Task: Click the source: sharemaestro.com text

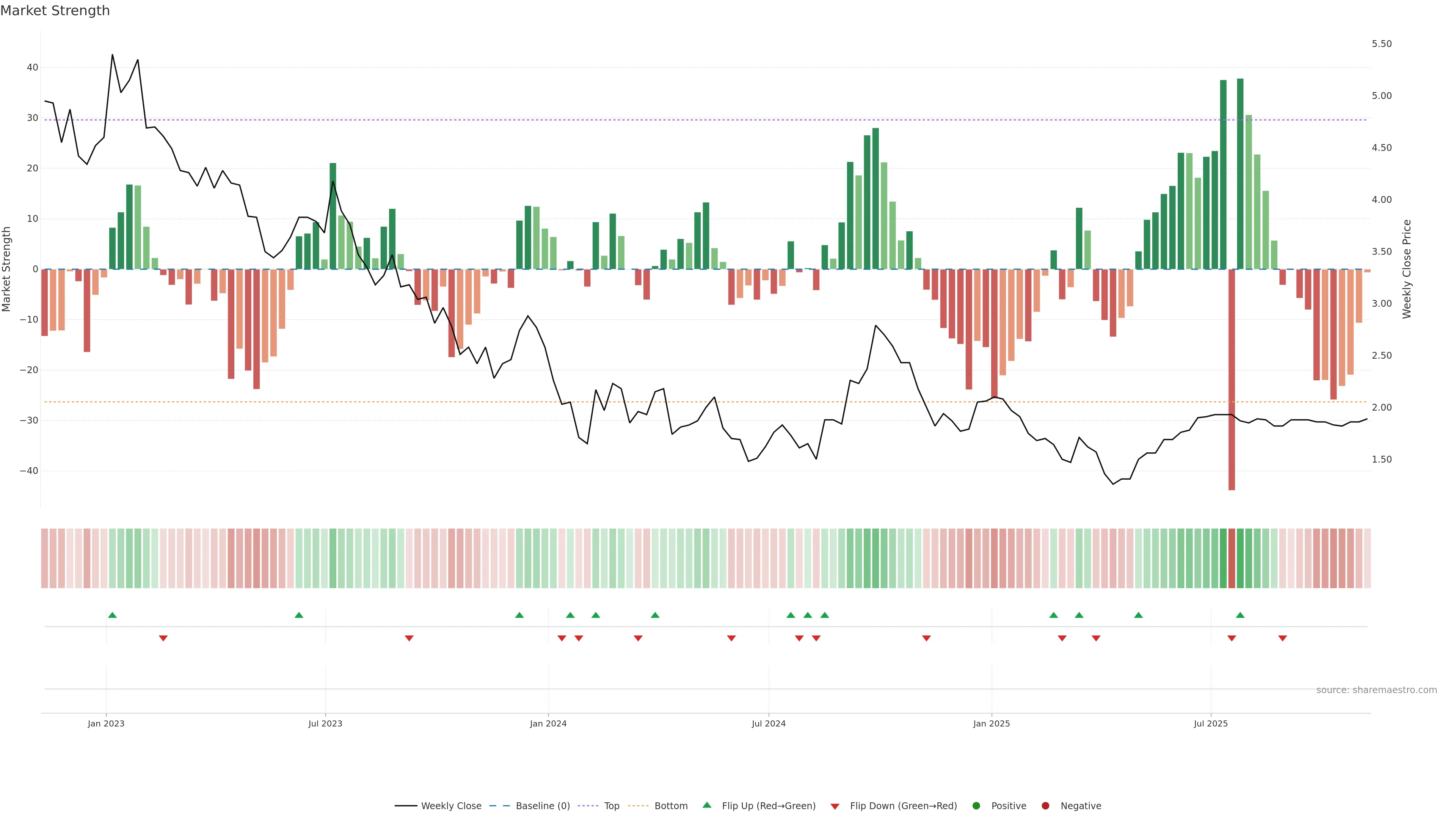Action: 1376,690
